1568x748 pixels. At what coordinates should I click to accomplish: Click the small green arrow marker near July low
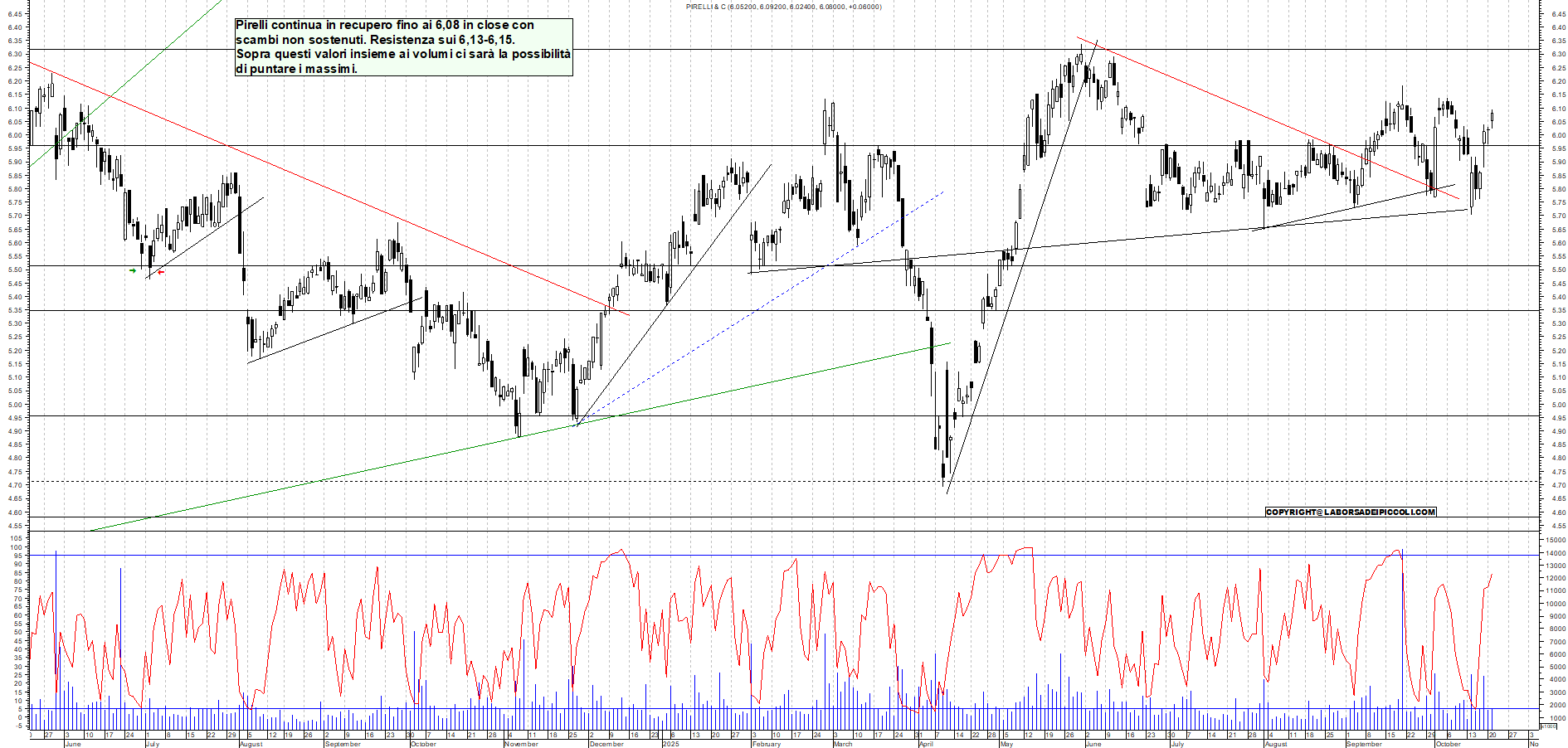133,270
